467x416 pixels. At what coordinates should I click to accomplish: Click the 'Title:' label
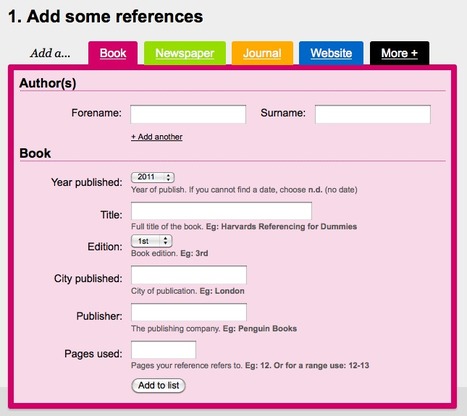[111, 215]
